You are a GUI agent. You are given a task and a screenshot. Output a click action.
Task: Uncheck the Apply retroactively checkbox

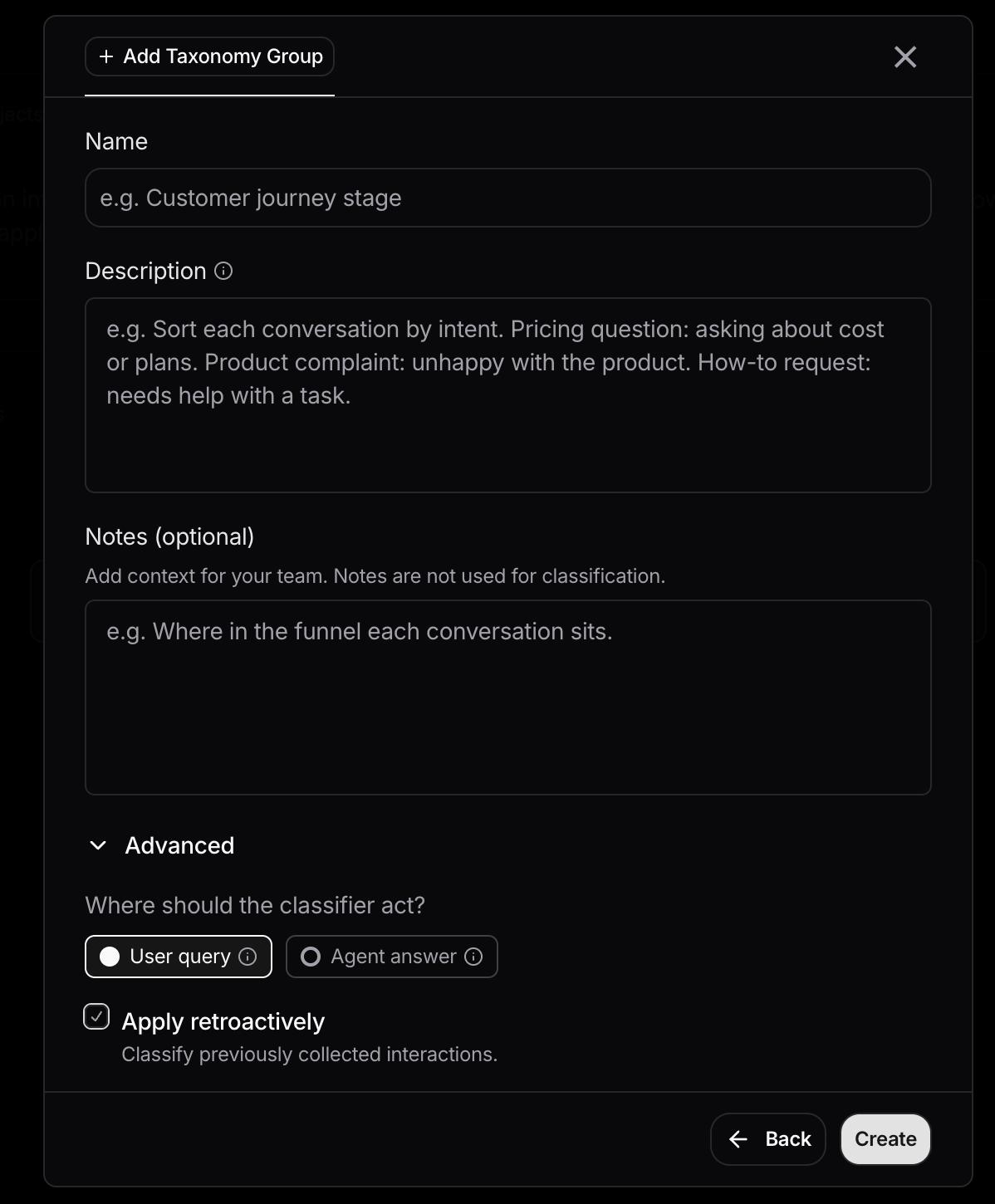96,1016
